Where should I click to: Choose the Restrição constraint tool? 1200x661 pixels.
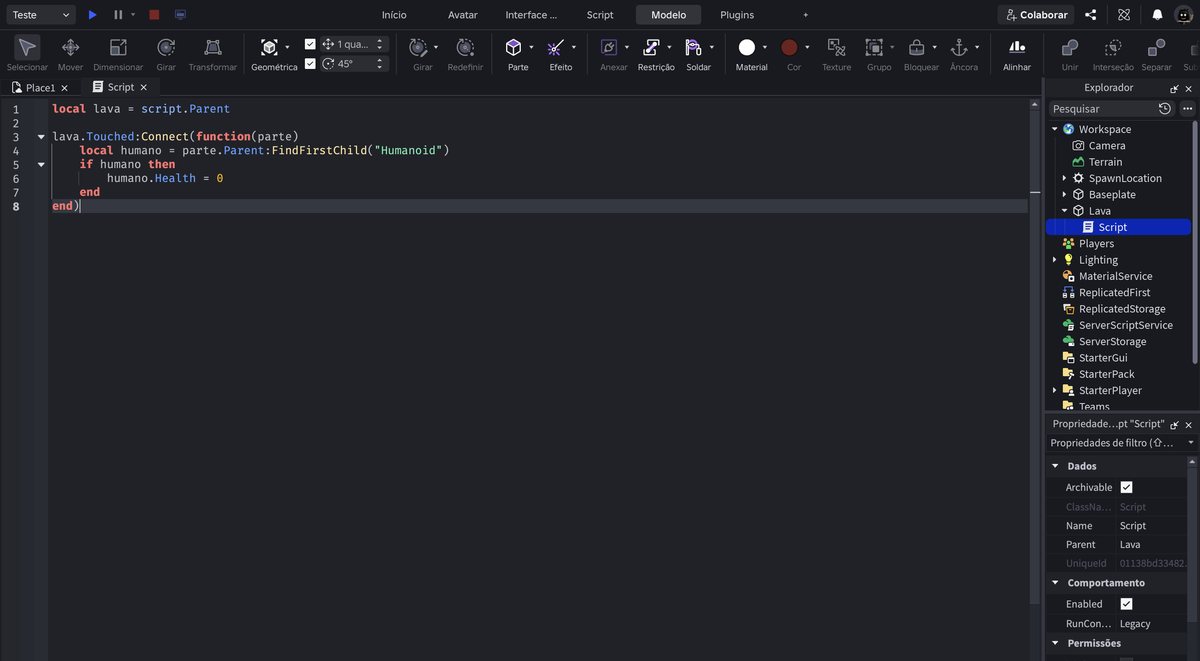651,47
